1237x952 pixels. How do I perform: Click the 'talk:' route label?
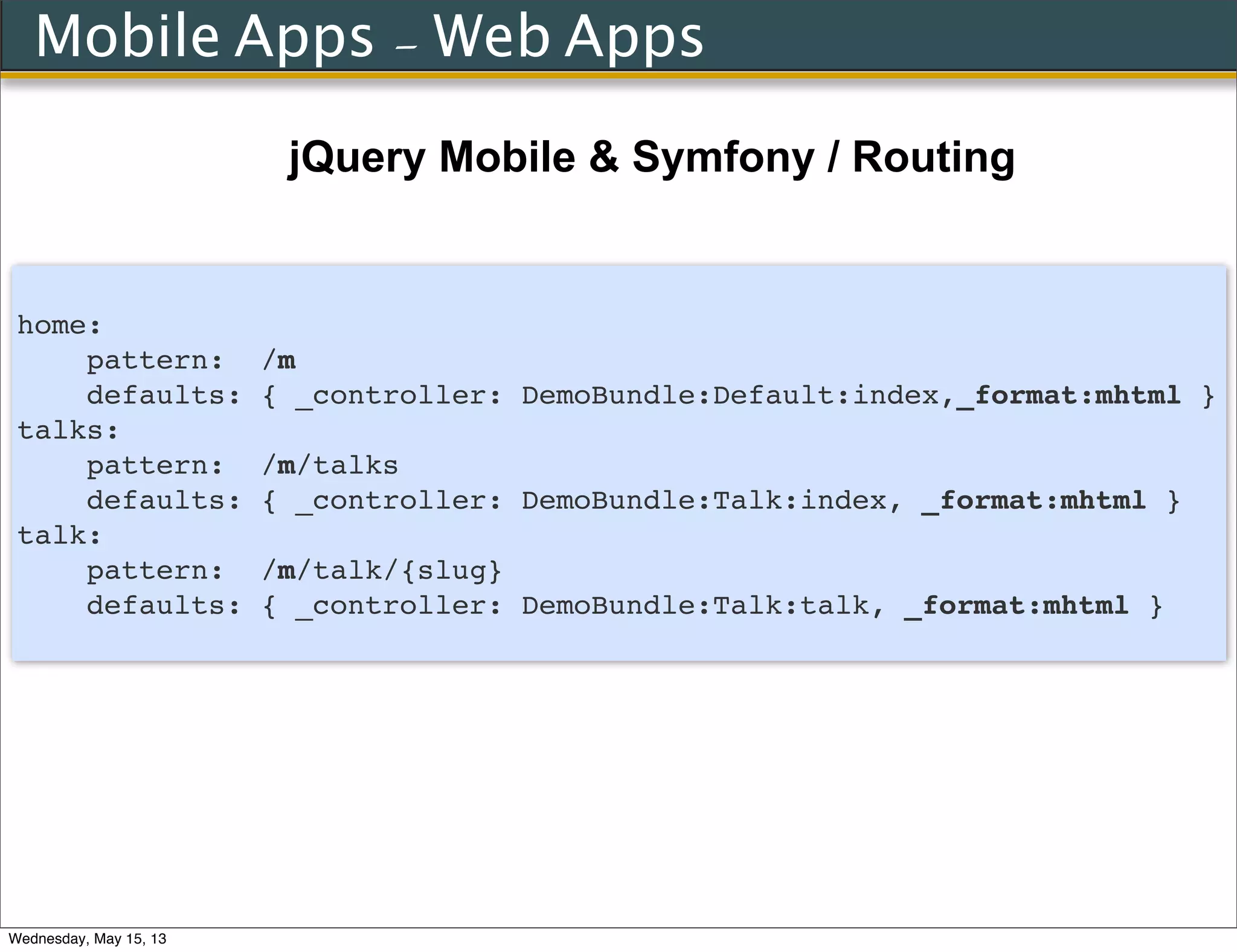(59, 536)
